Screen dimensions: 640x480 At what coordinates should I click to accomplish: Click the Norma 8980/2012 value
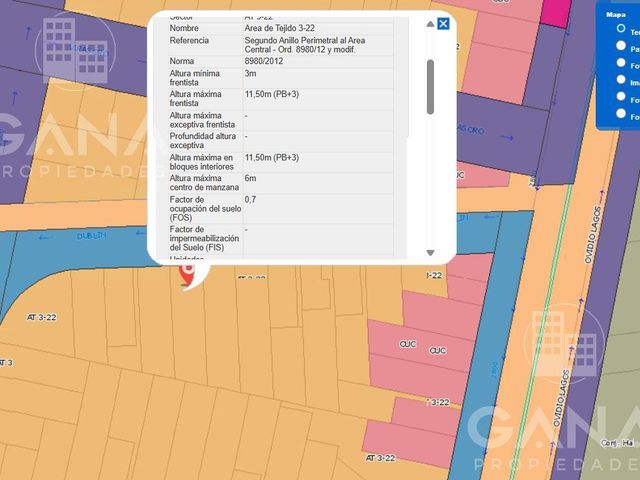264,61
